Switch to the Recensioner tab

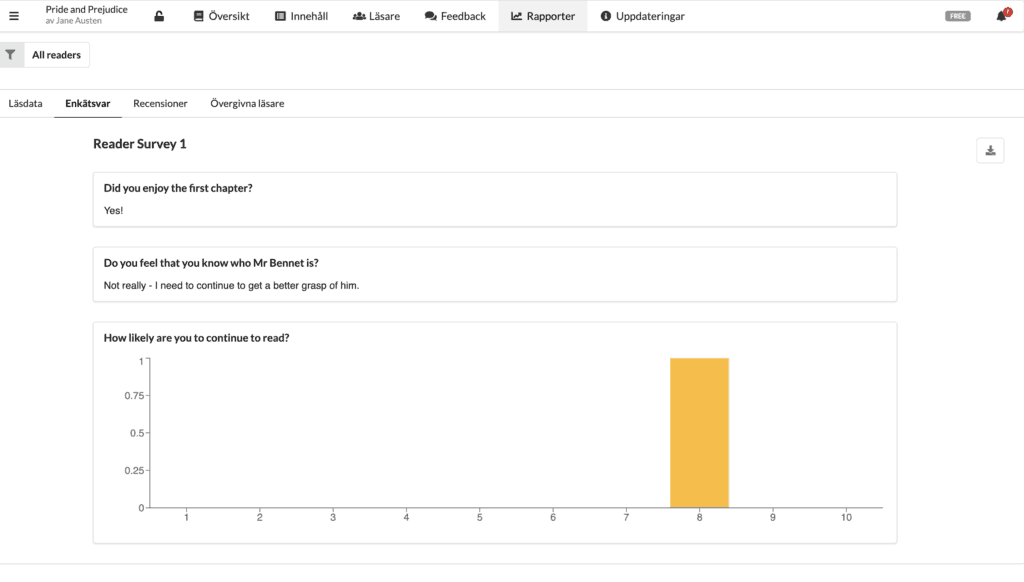[160, 103]
